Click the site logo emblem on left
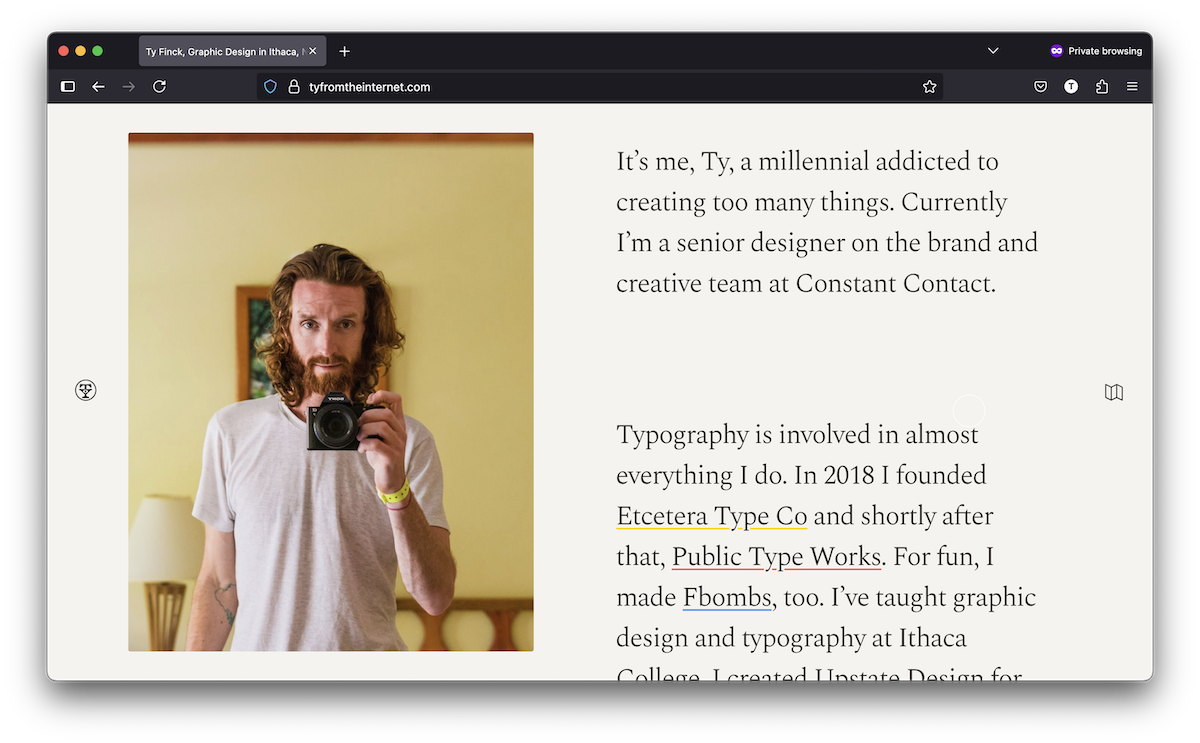This screenshot has width=1200, height=743. click(x=86, y=390)
